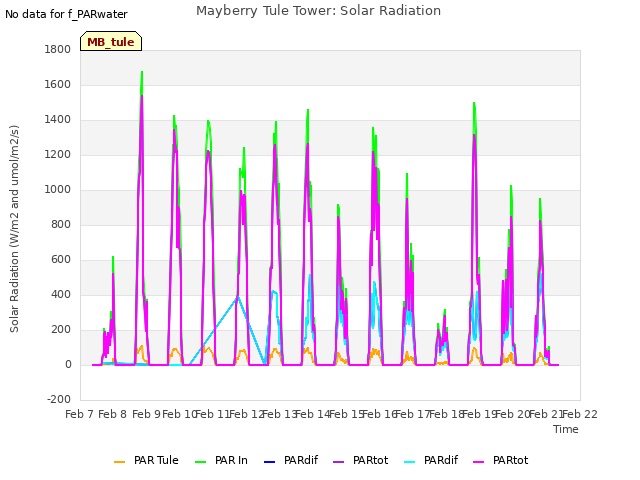The height and width of the screenshot is (480, 640).
Task: Click the Feb 9 x-axis tick label
Action: click(x=146, y=414)
